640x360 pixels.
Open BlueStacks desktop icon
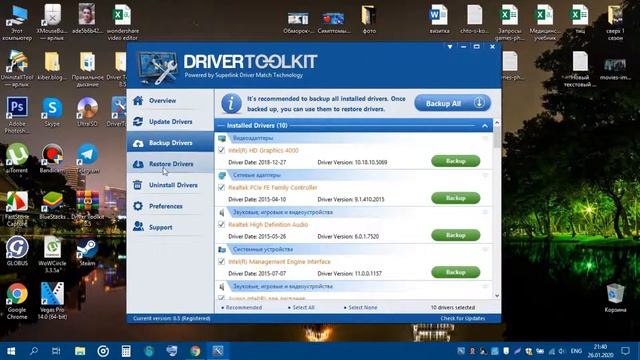[52, 205]
